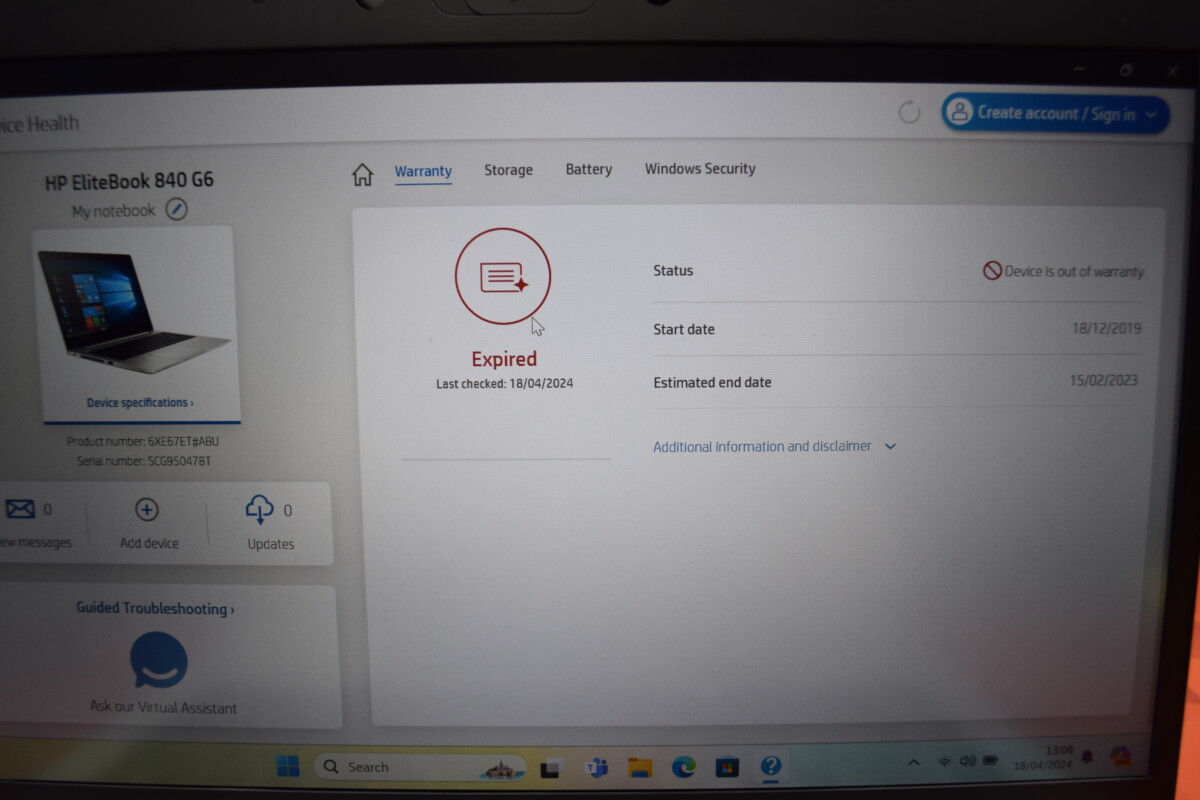
Task: Switch to the Battery tab
Action: [589, 169]
